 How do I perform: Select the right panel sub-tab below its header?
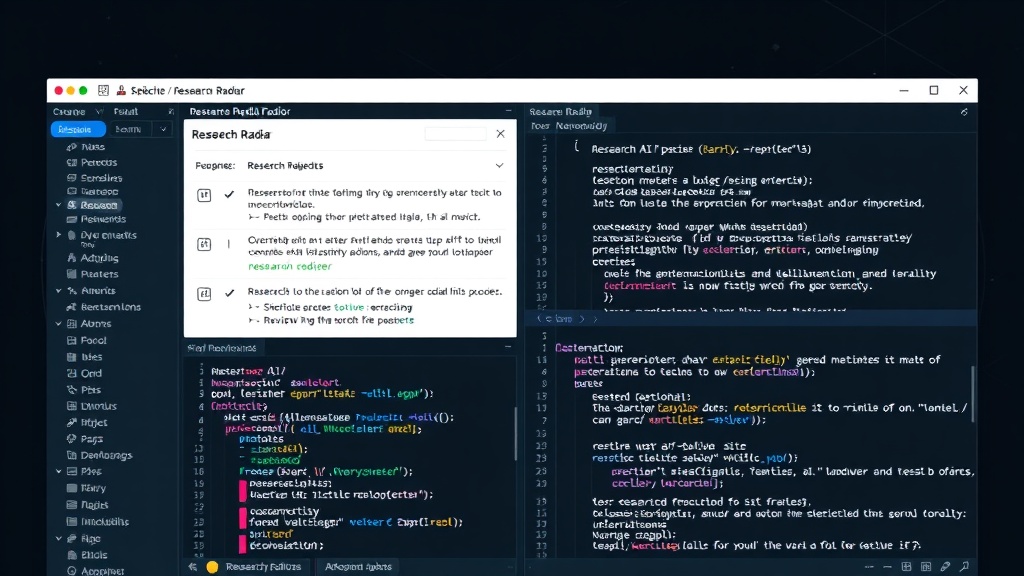[x=569, y=126]
